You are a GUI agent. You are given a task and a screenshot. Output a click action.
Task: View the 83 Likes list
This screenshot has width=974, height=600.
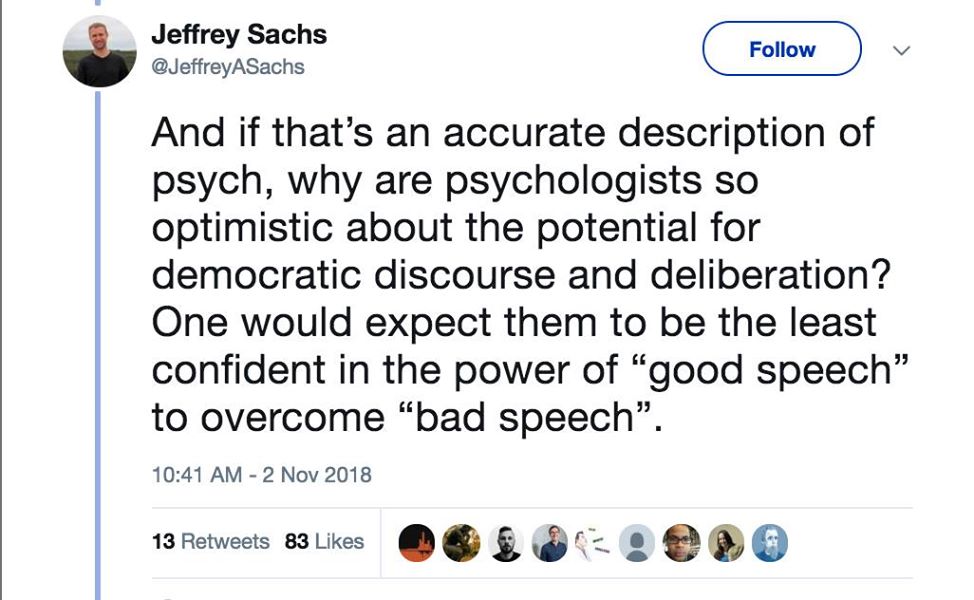click(324, 541)
